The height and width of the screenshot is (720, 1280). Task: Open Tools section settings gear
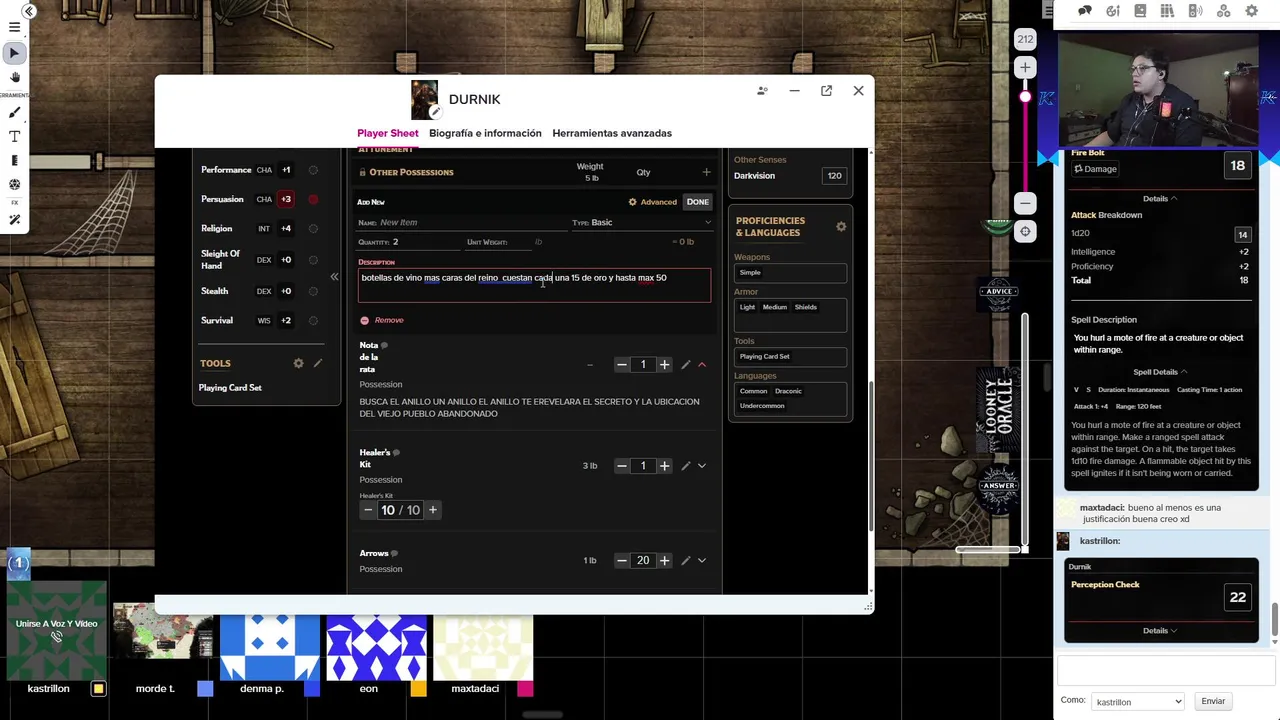click(x=298, y=363)
